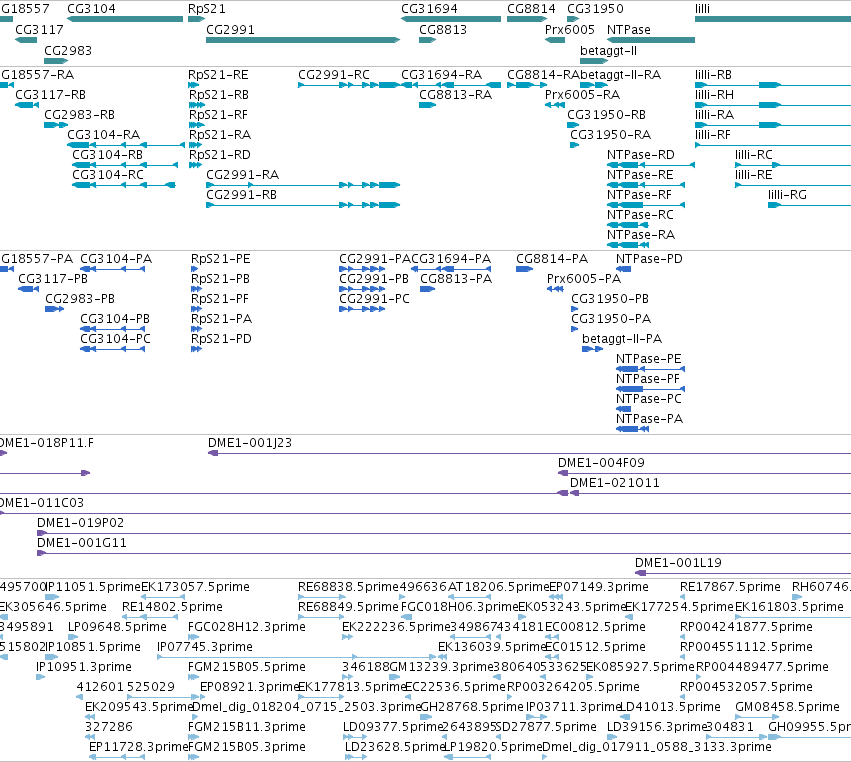Select the LP09648.5prime EST label
The height and width of the screenshot is (762, 851).
click(x=117, y=627)
